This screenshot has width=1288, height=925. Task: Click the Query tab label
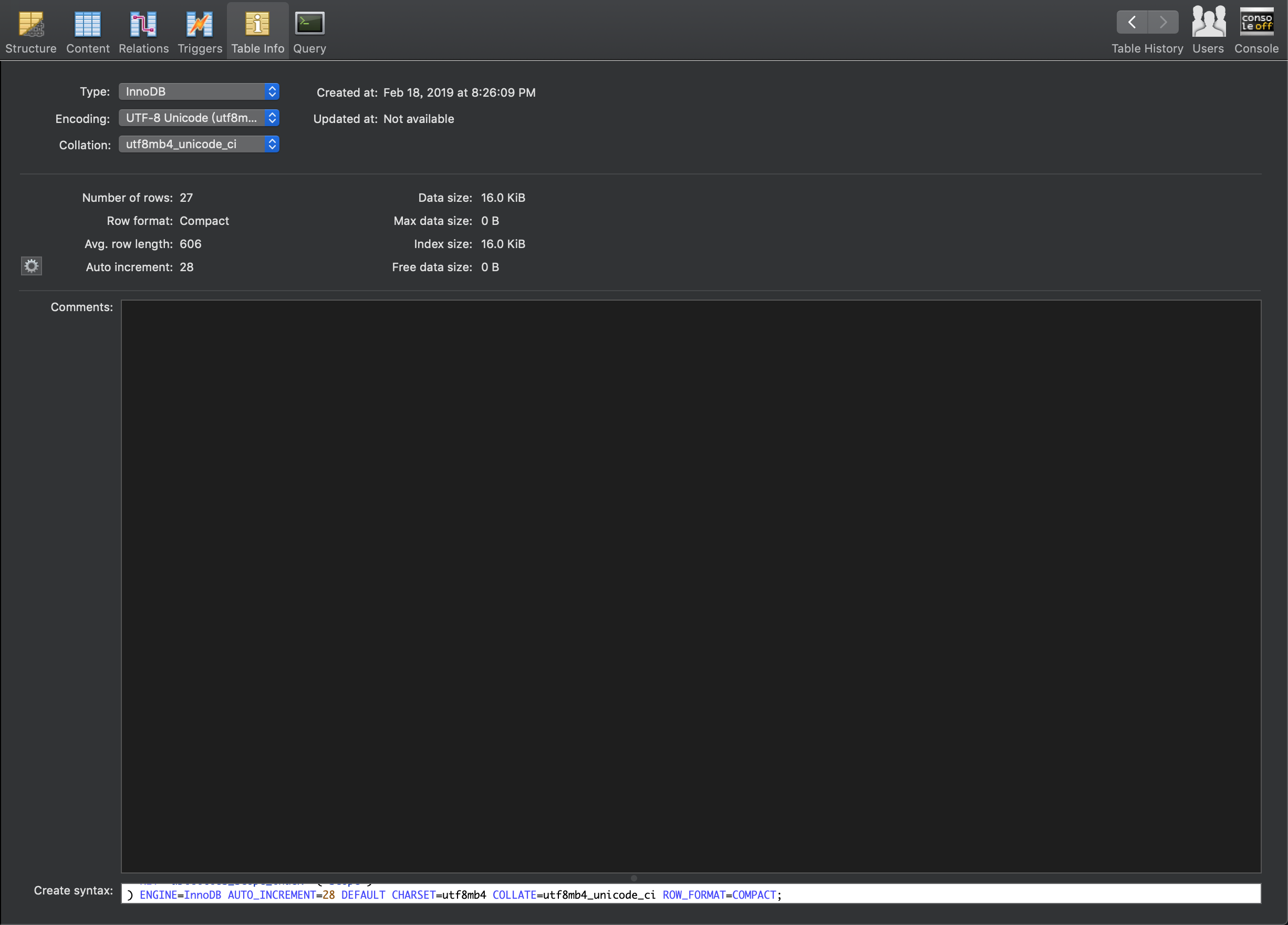[x=309, y=48]
